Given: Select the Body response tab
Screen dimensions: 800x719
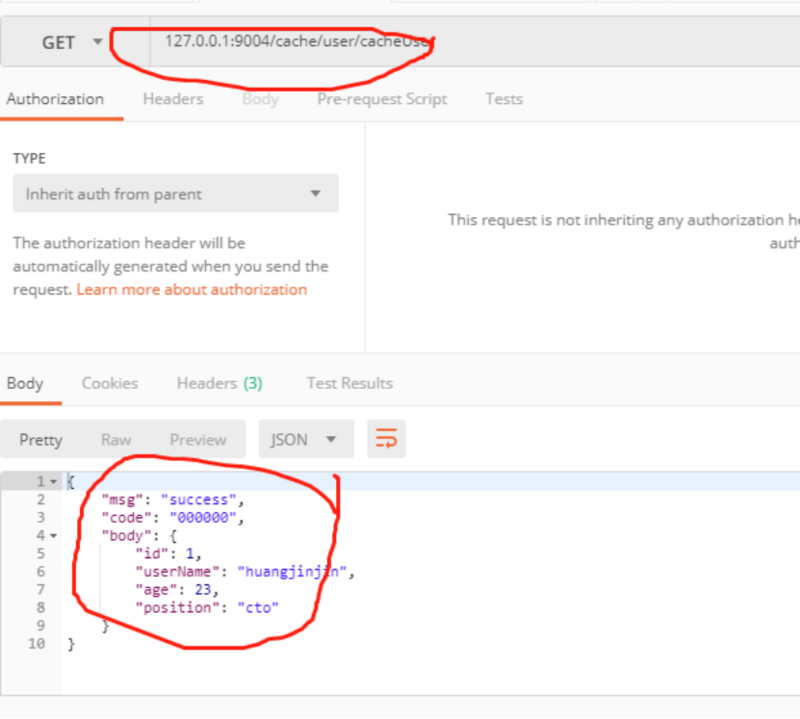Looking at the screenshot, I should [27, 382].
